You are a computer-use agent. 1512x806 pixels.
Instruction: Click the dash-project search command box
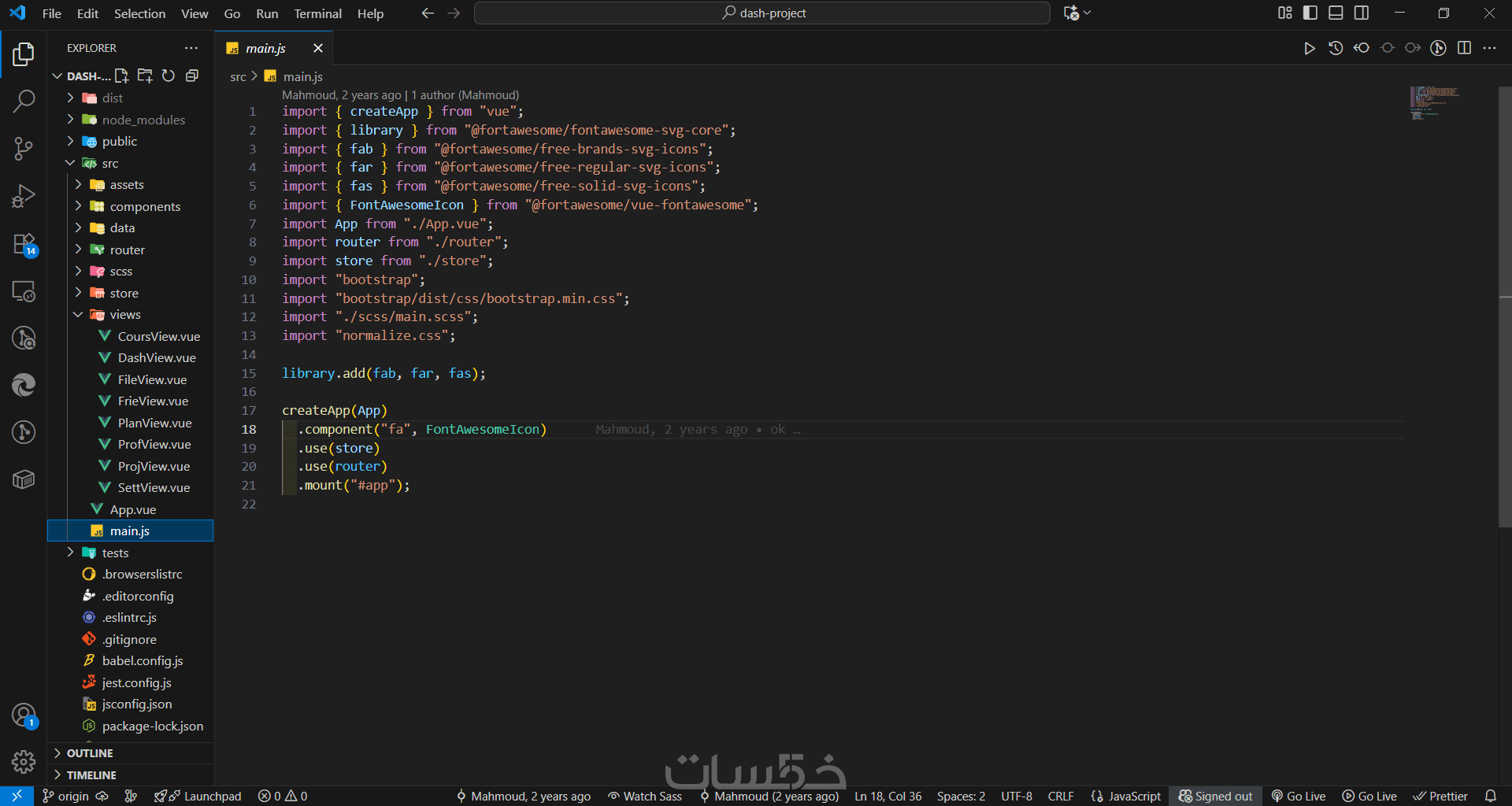762,13
